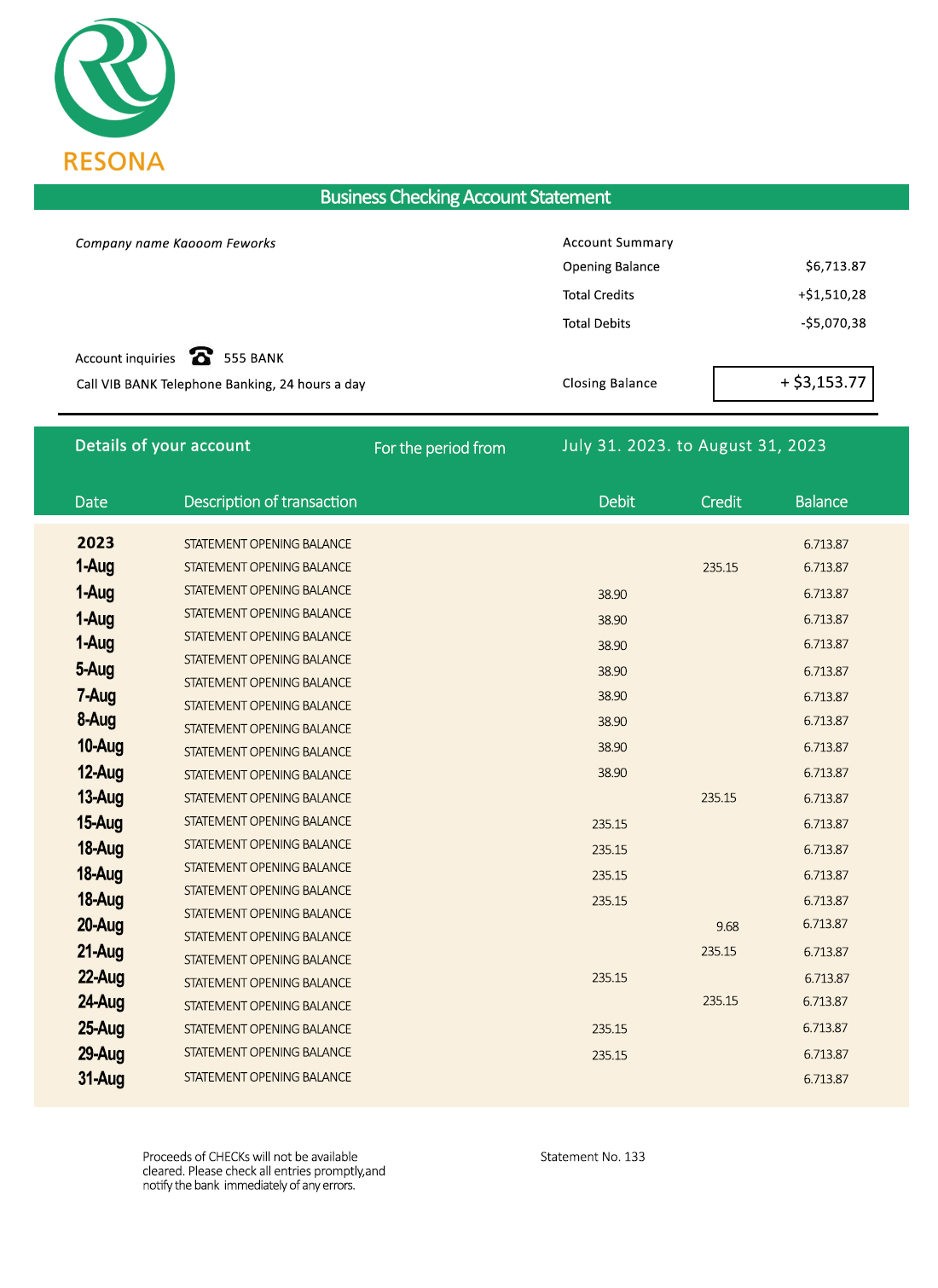This screenshot has width=938, height=1288.
Task: Select the Business Checking Account Statement title
Action: 465,197
